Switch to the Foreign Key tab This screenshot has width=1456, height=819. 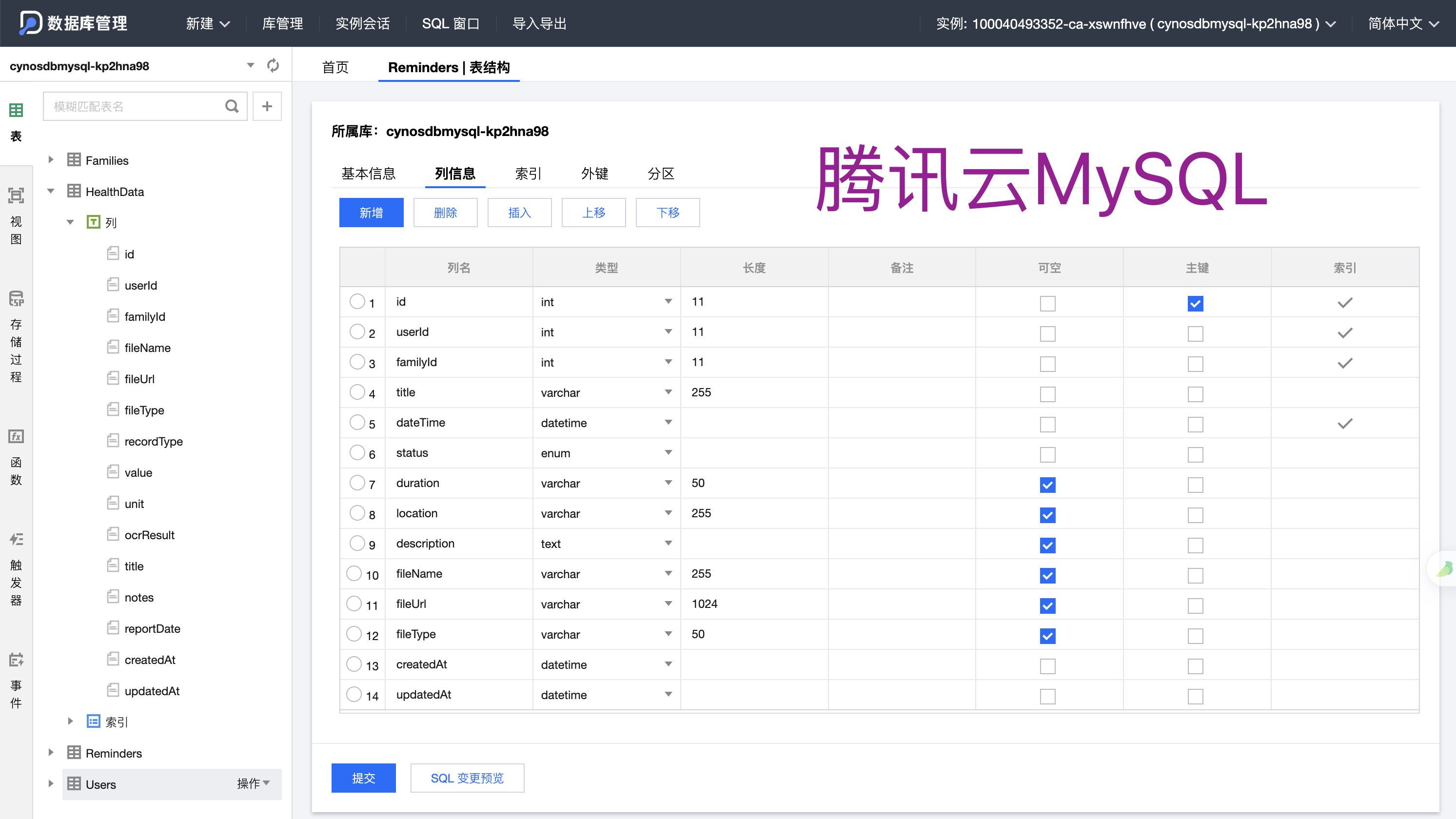pos(594,174)
